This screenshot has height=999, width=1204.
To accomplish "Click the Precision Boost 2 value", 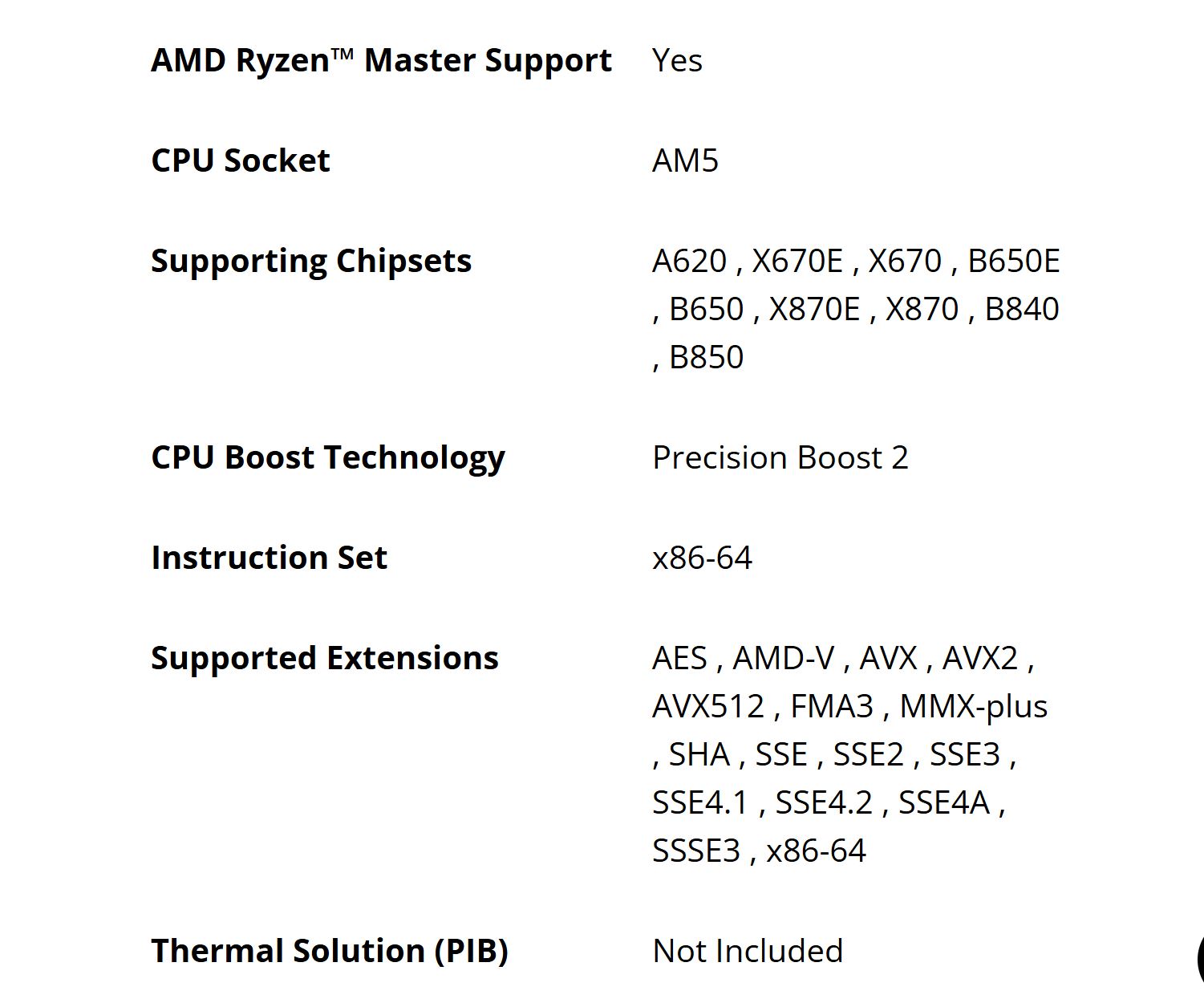I will coord(780,457).
